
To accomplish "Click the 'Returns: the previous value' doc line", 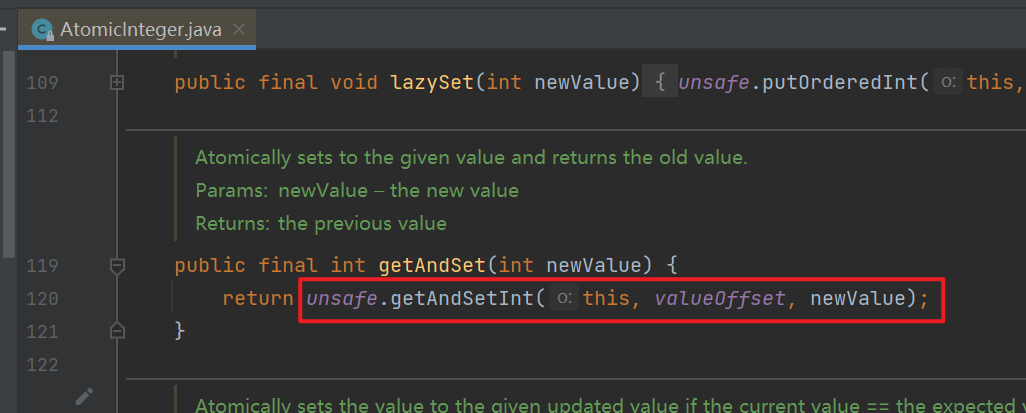I will 320,223.
